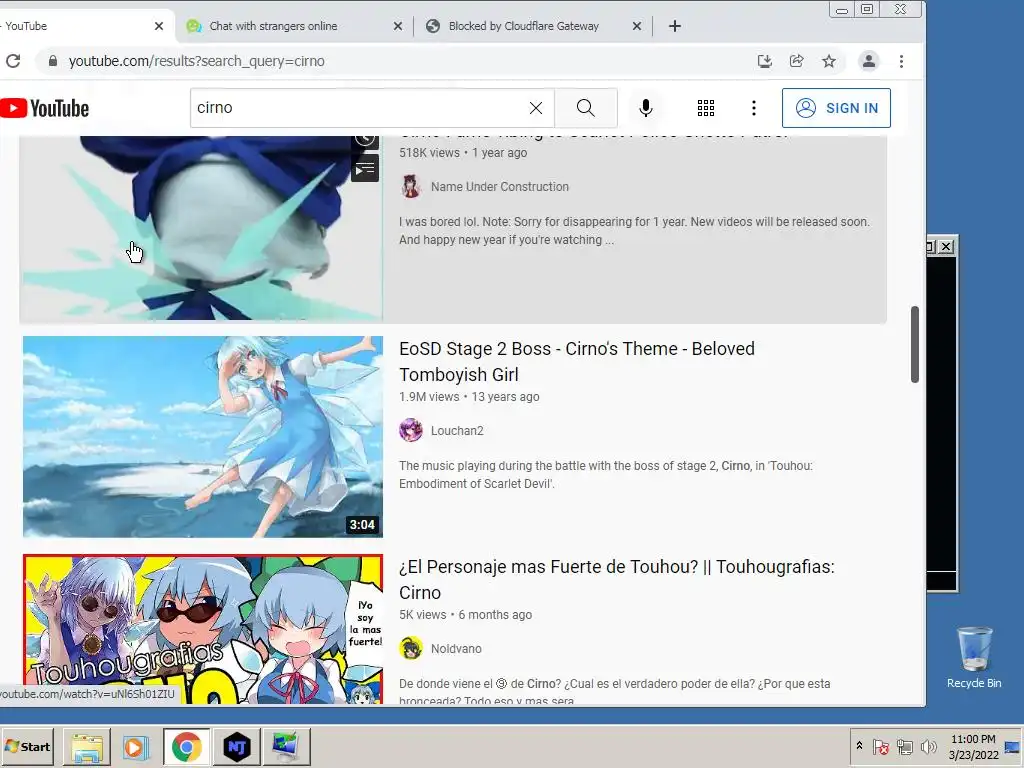Click '5K views' text on Touhougrafias video
Viewport: 1024px width, 768px height.
pyautogui.click(x=423, y=615)
